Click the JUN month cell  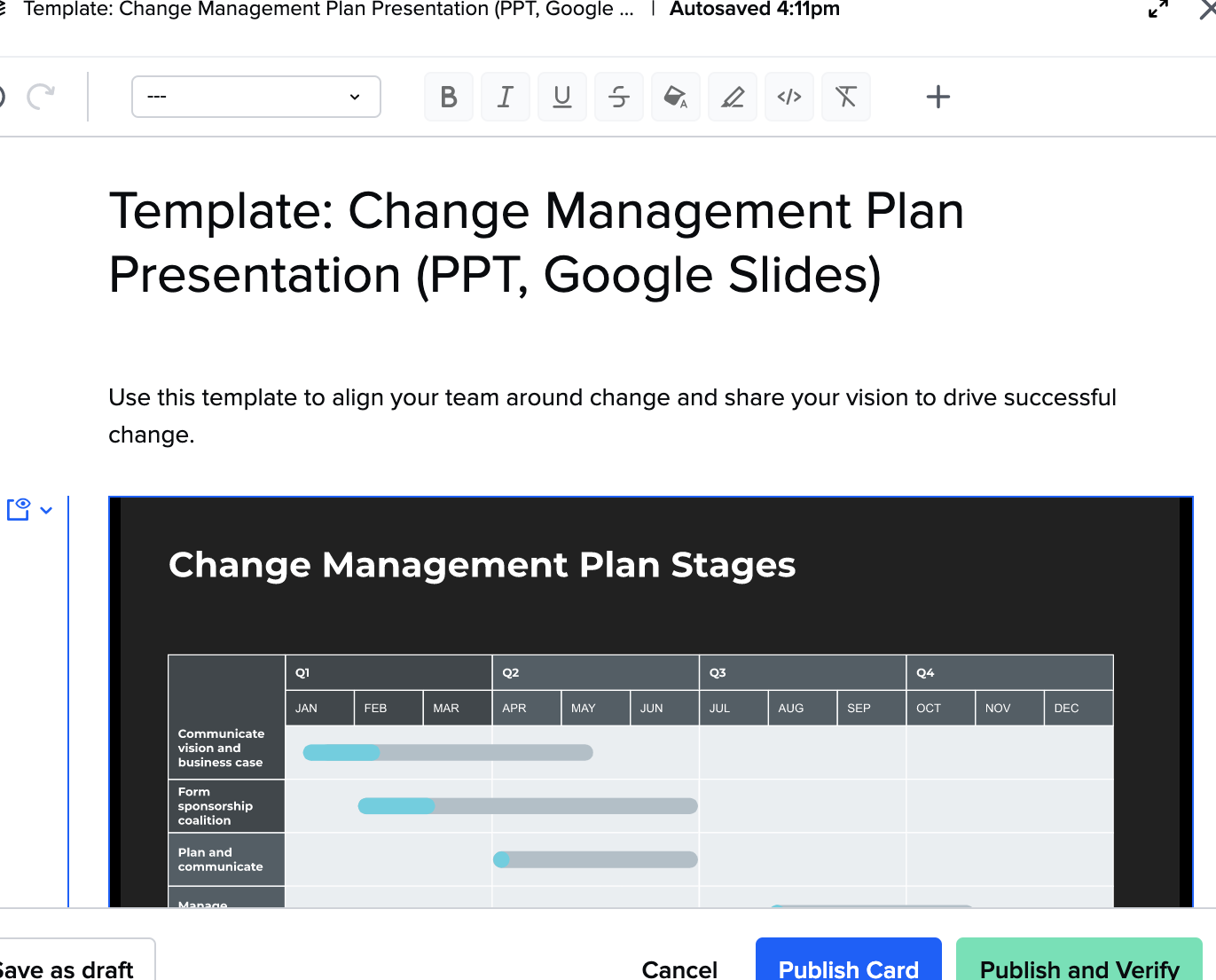(x=664, y=708)
